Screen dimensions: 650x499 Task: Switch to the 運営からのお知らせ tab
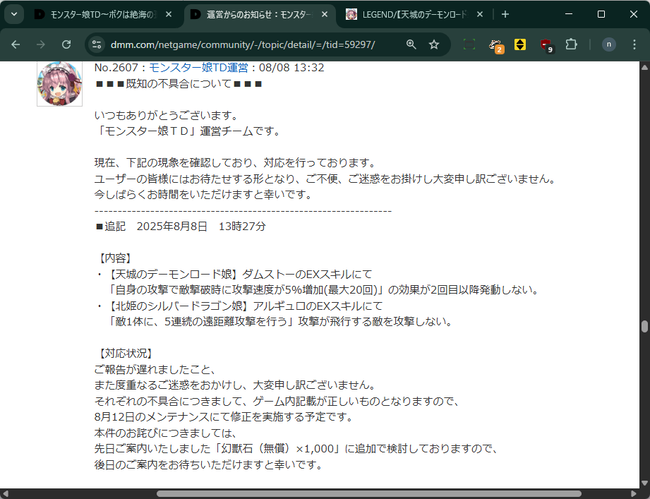pos(259,15)
